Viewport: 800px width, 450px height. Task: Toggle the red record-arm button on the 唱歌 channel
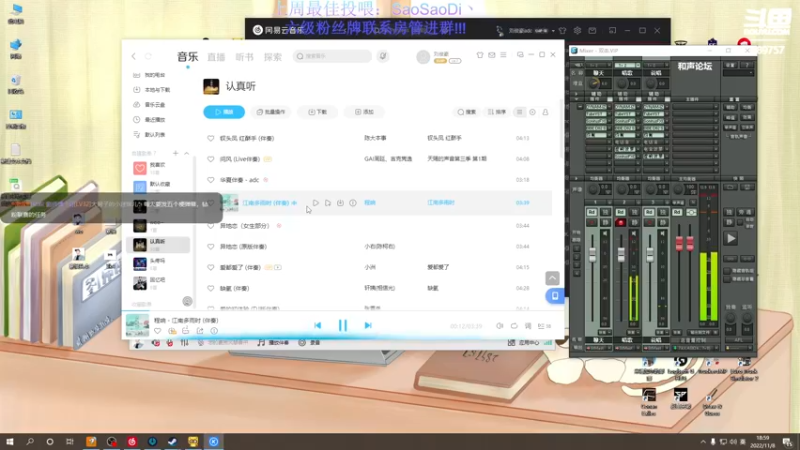620,222
